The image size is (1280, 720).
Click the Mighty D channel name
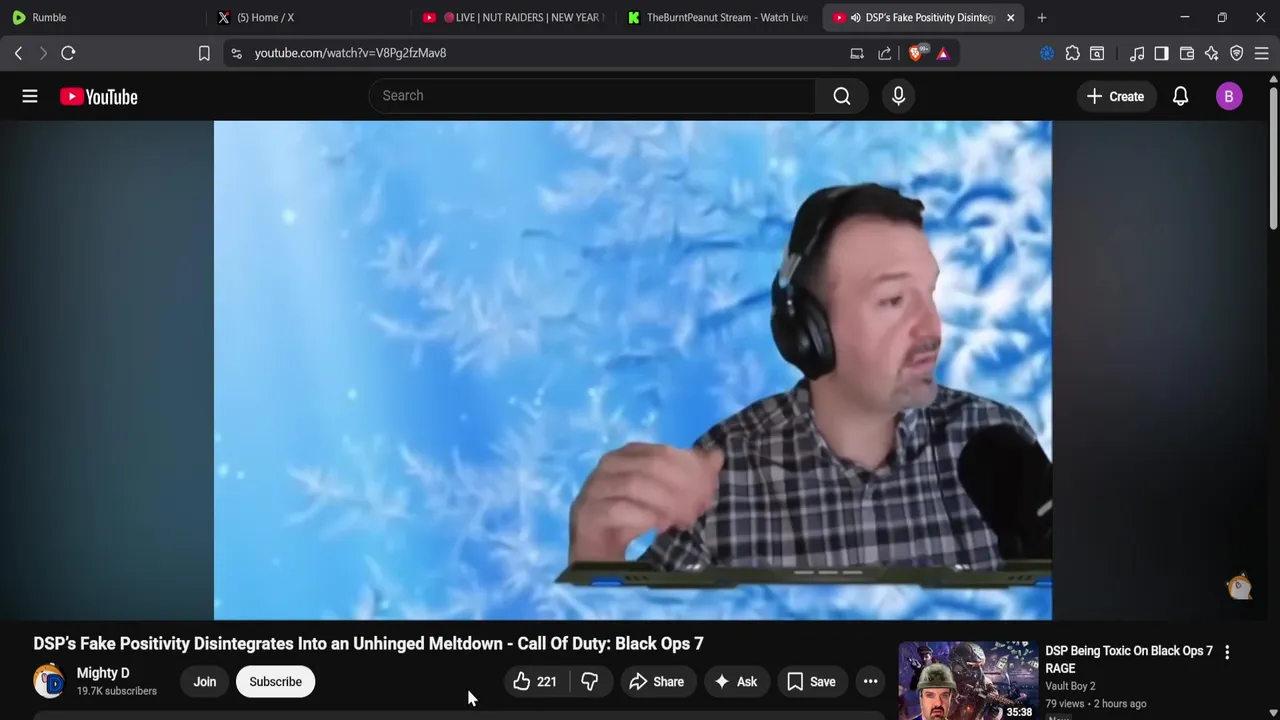tap(103, 673)
